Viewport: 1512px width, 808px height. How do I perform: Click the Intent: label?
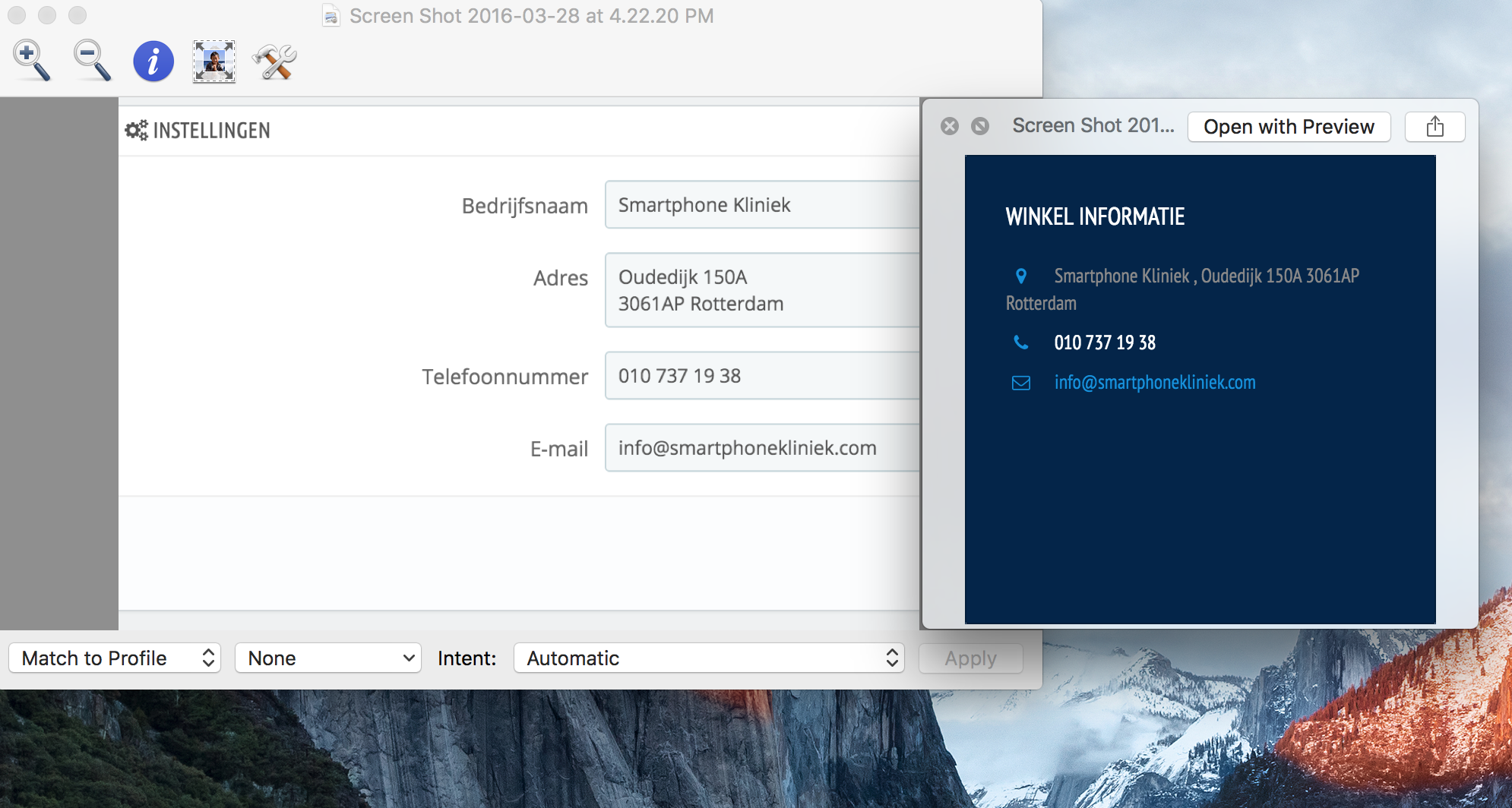467,658
